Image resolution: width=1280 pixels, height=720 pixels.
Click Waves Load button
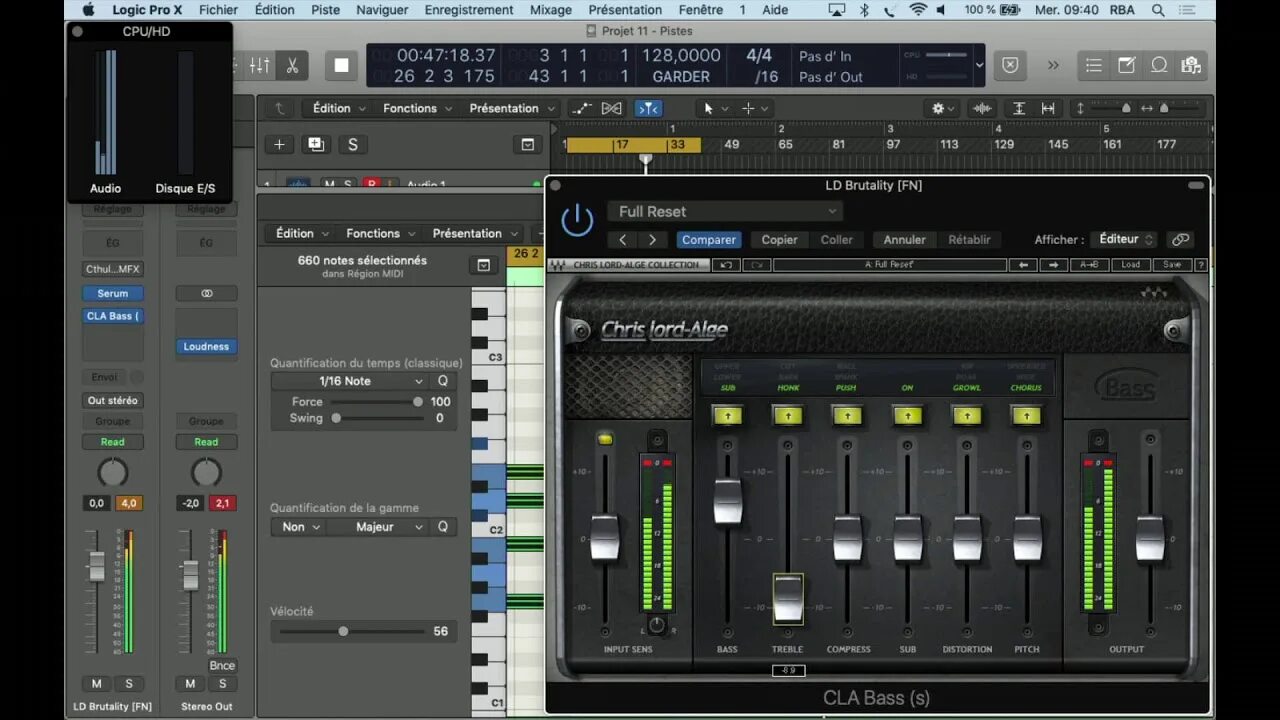tap(1130, 265)
